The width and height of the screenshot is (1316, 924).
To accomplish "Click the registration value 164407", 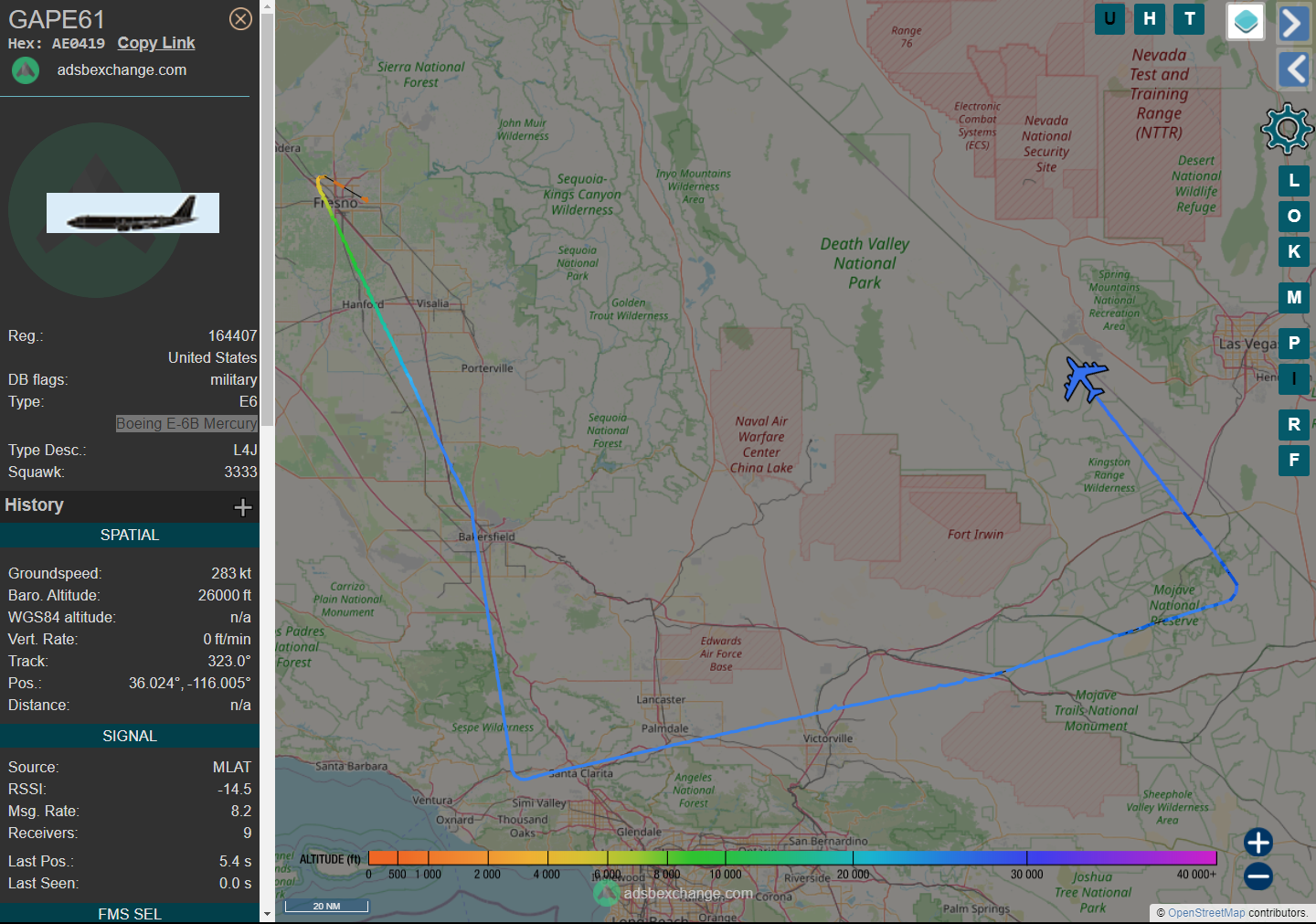I will click(x=232, y=335).
